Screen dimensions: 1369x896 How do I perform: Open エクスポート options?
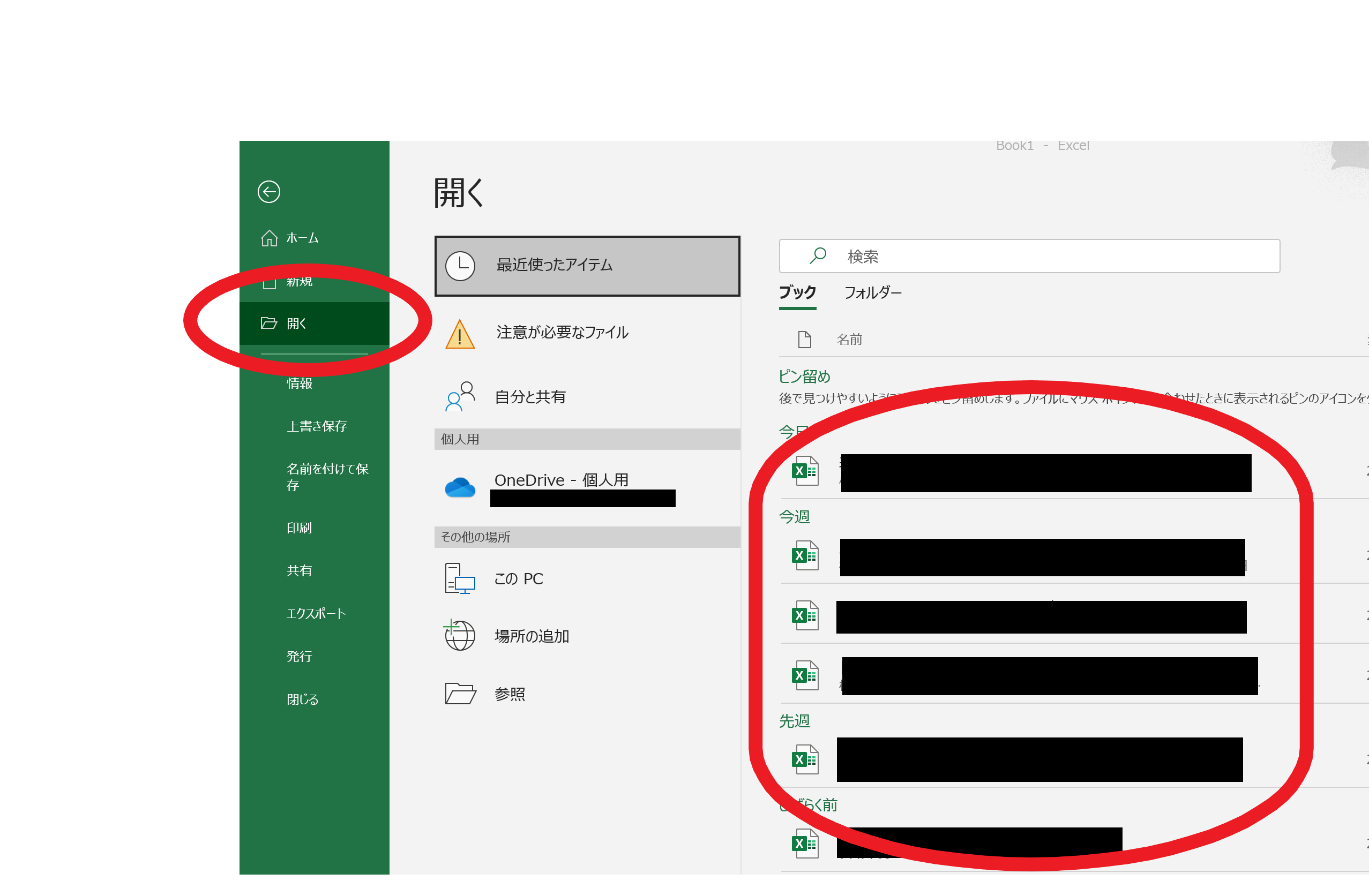316,614
